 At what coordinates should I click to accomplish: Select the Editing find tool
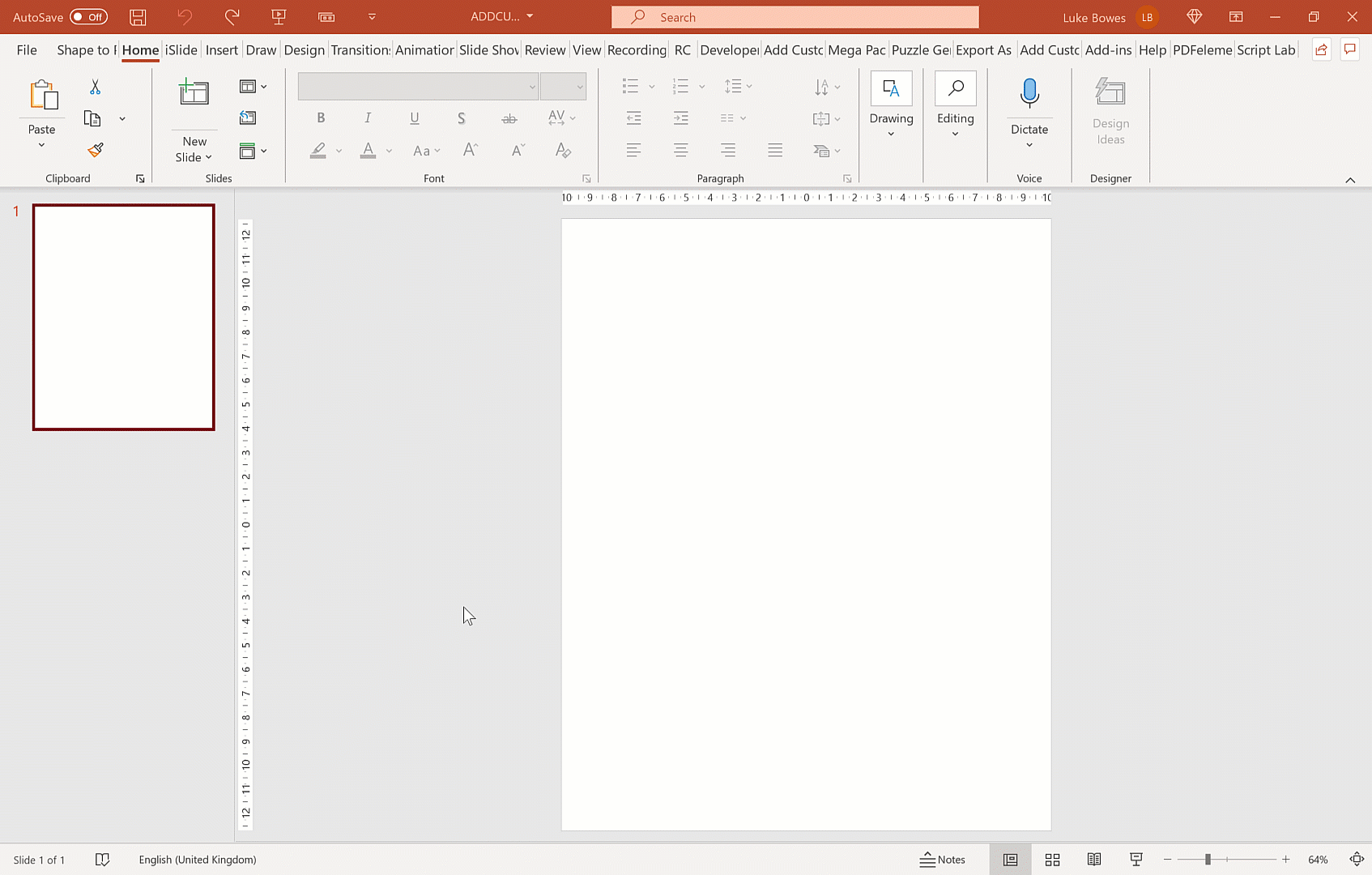coord(956,108)
